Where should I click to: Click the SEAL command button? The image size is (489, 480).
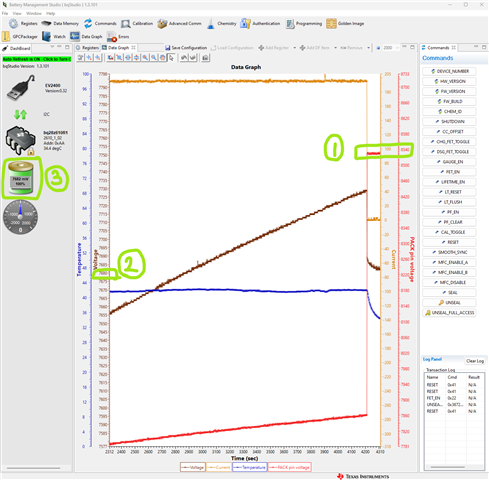(449, 293)
